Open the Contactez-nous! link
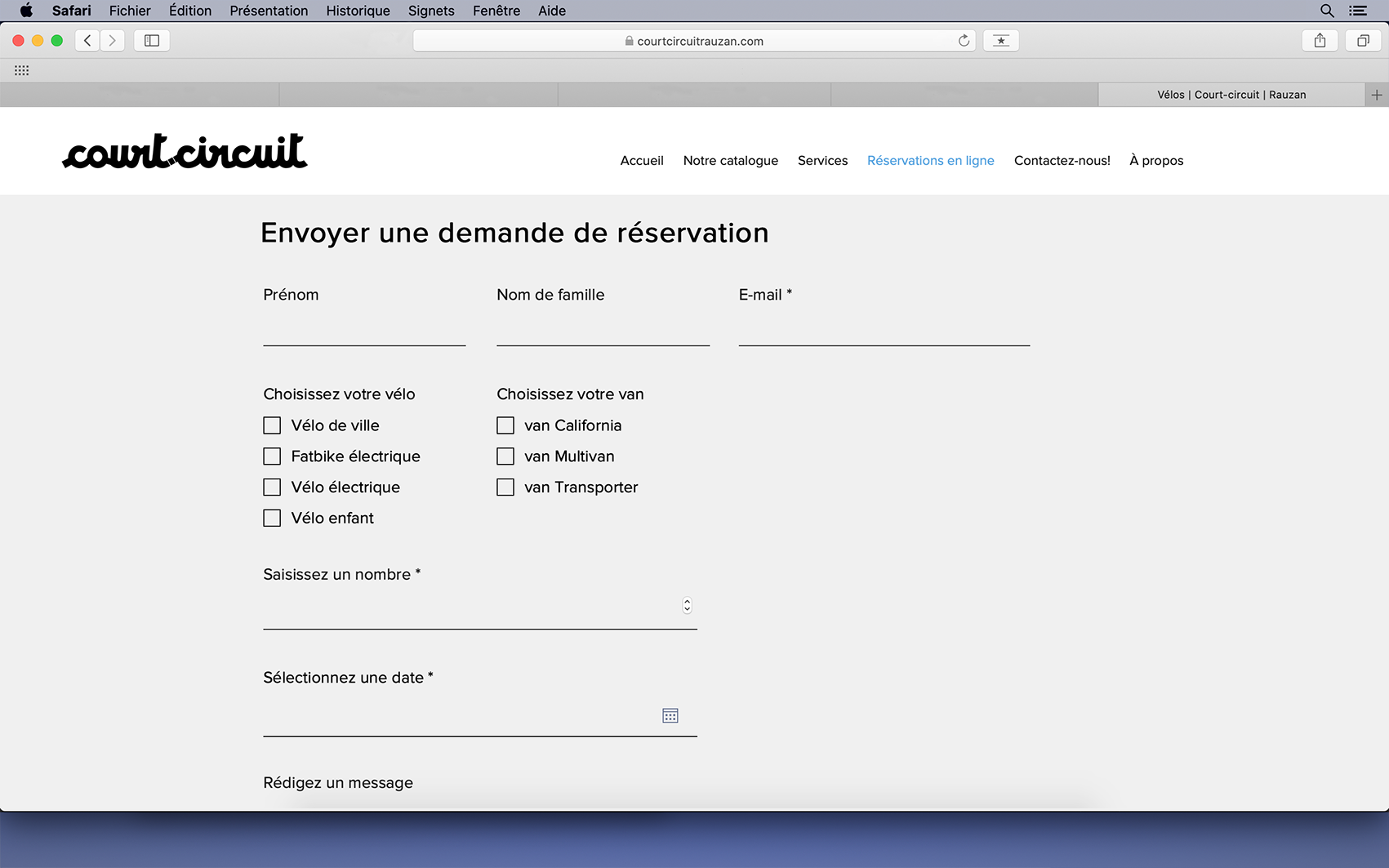1389x868 pixels. pyautogui.click(x=1062, y=161)
